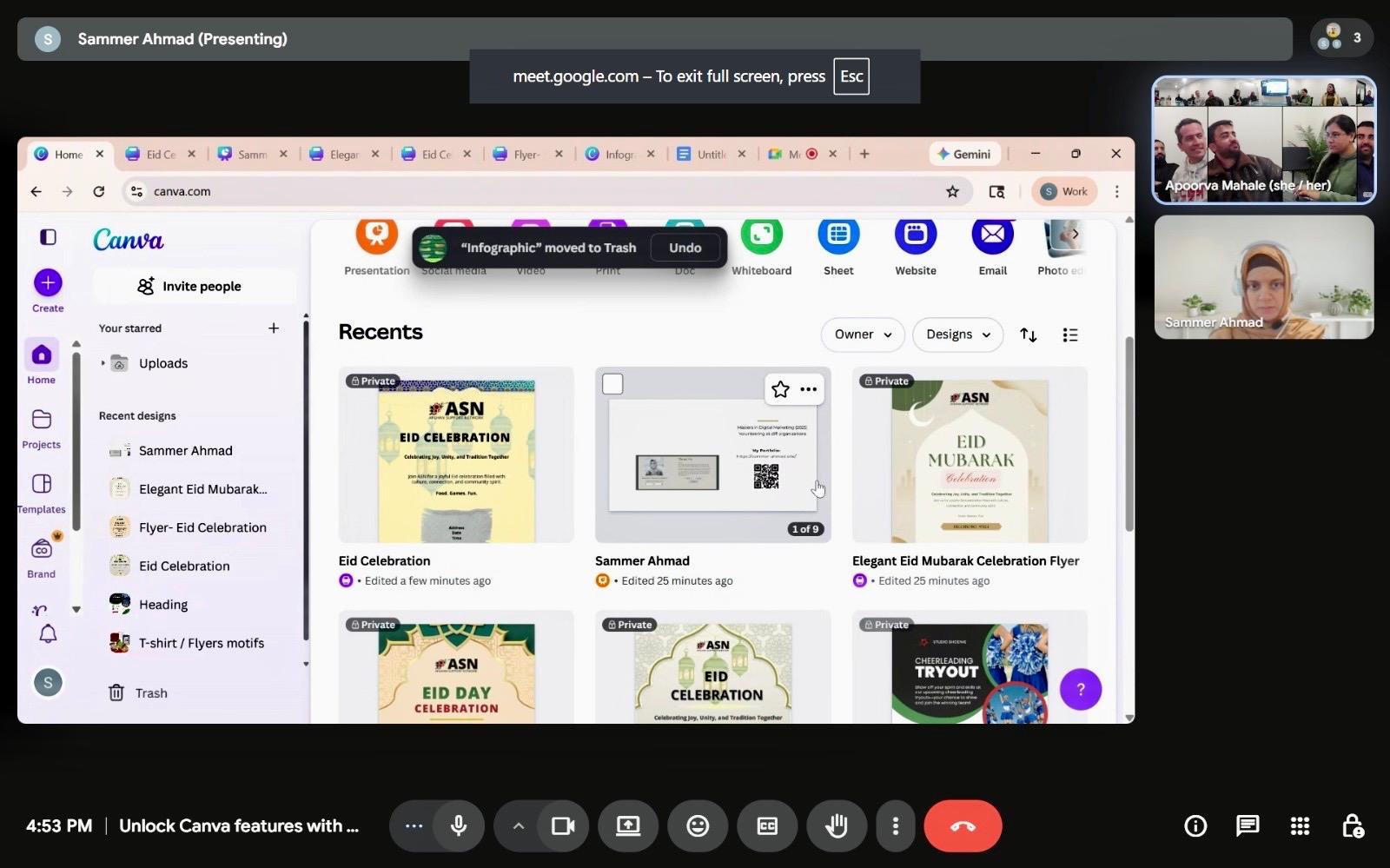Open Brand in the Canva sidebar
Screen dimensions: 1390x868
click(41, 557)
